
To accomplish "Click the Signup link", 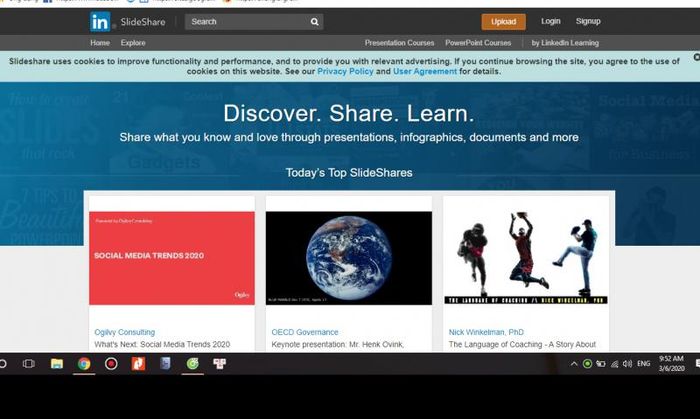I will click(588, 21).
